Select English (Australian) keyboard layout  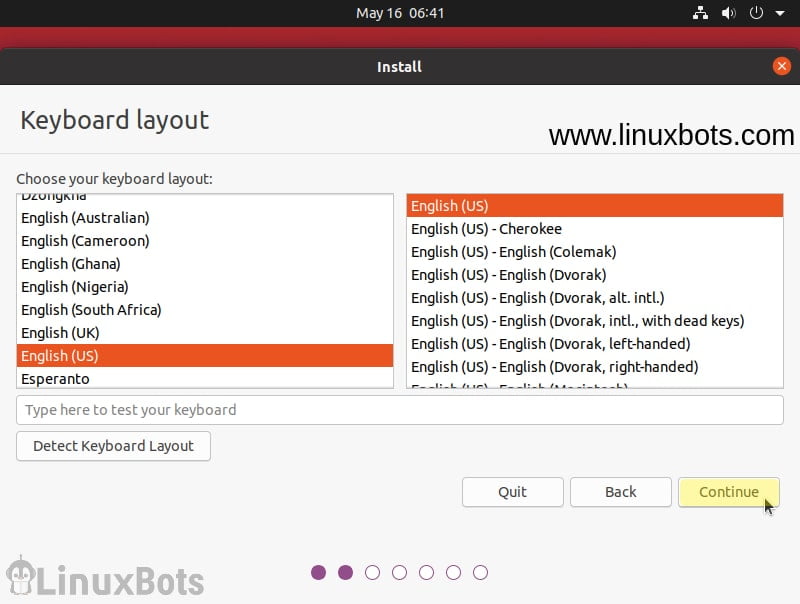84,217
